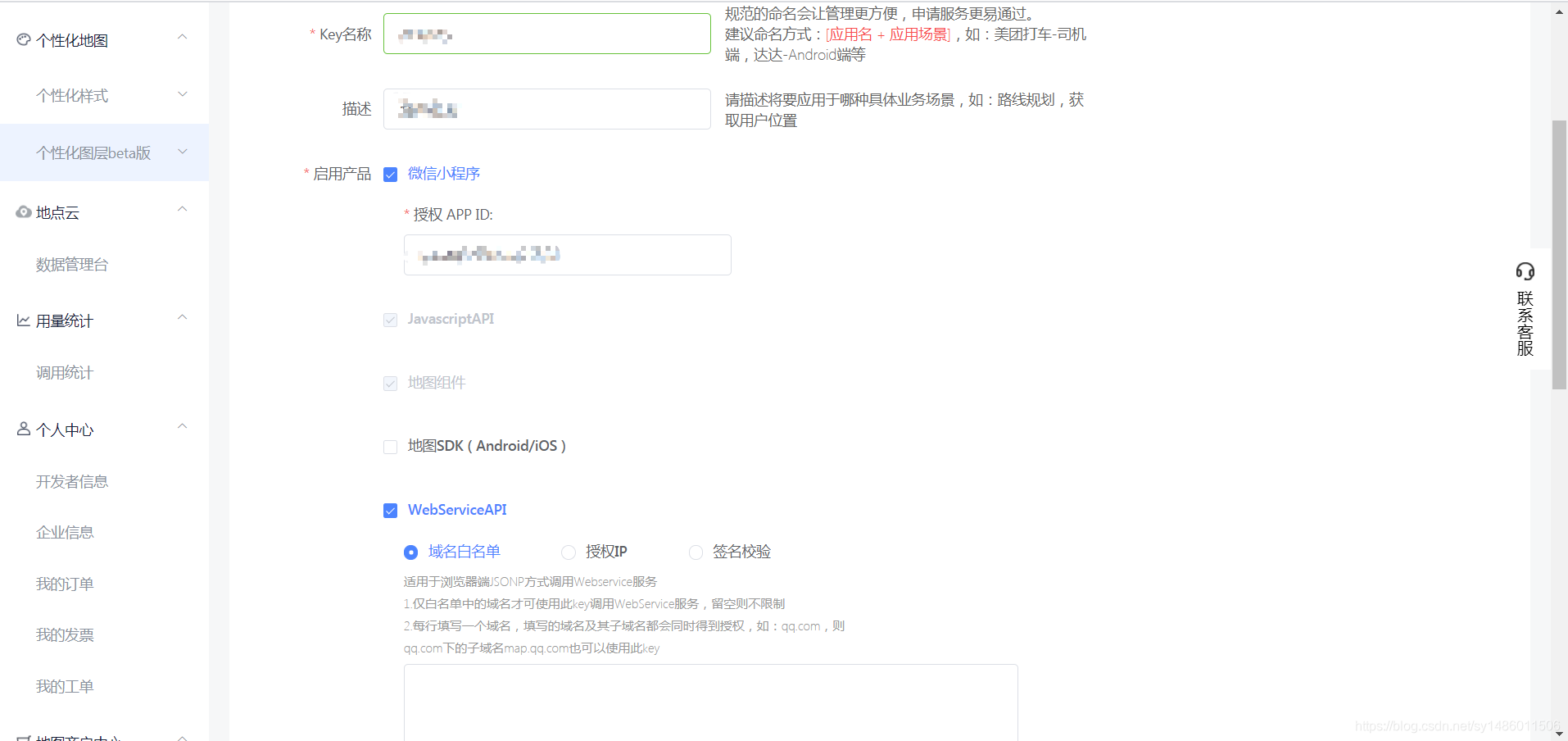Enable the 地图SDK ( Android/iOS ) checkbox
The height and width of the screenshot is (741, 1568).
pos(390,447)
